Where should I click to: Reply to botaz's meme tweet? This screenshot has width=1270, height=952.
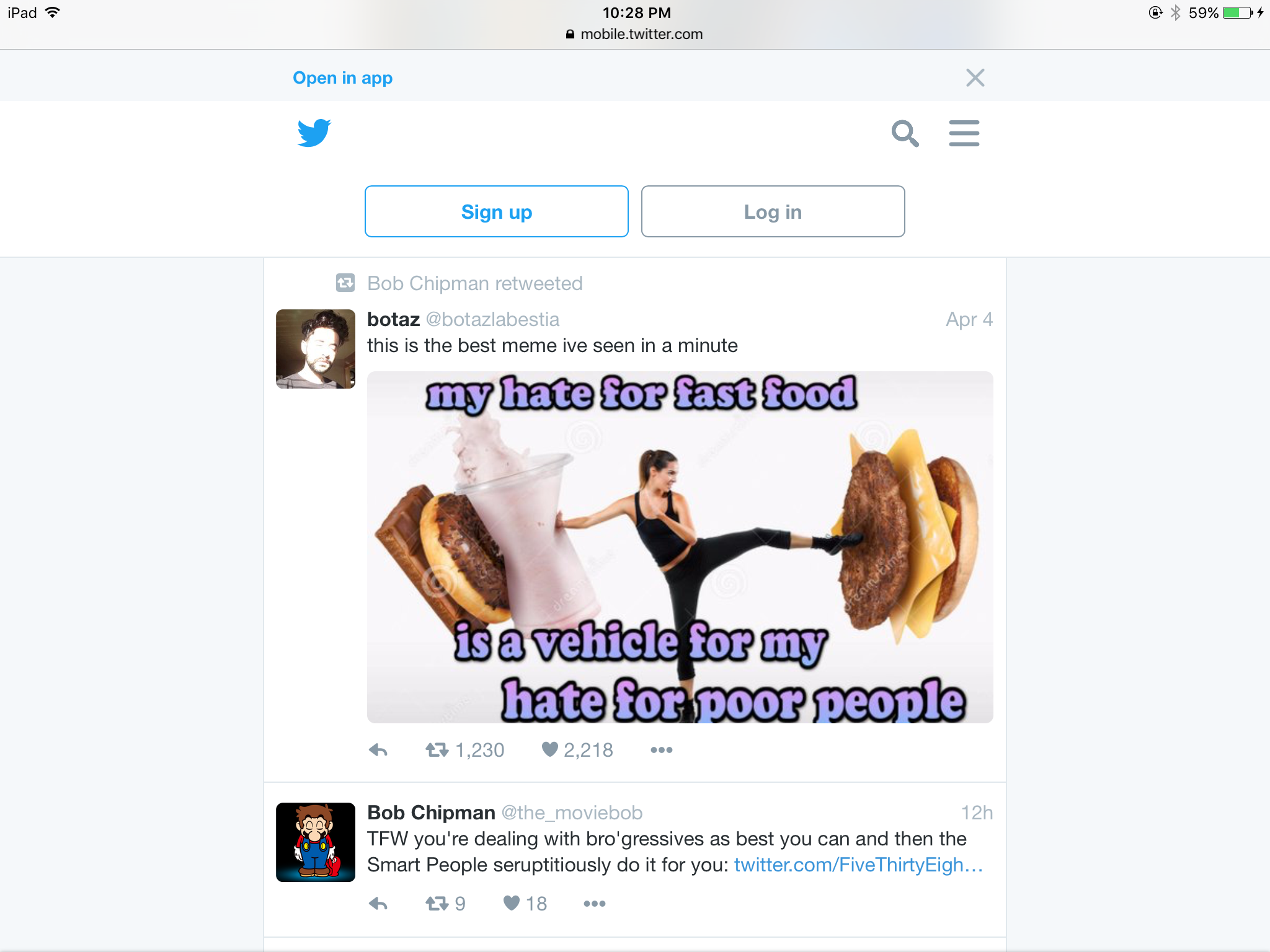pos(378,750)
